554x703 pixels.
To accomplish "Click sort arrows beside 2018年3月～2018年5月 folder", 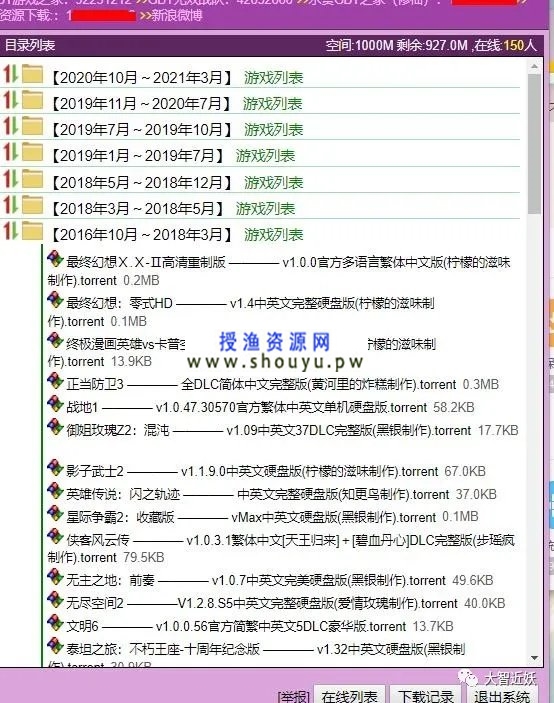I will click(x=11, y=205).
